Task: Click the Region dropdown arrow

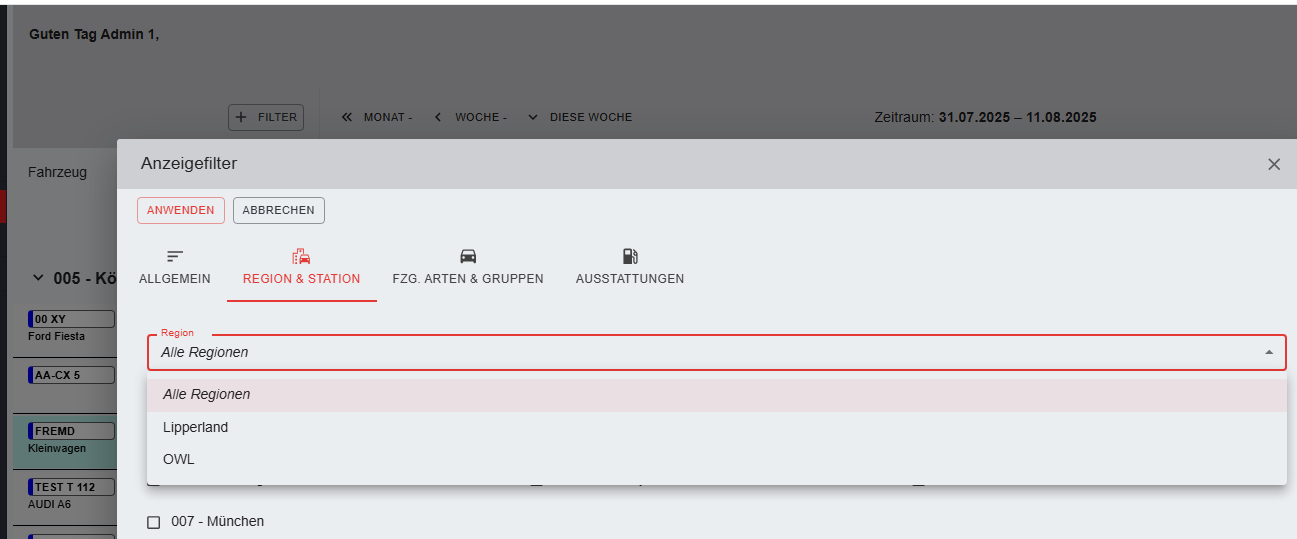Action: click(x=1268, y=352)
